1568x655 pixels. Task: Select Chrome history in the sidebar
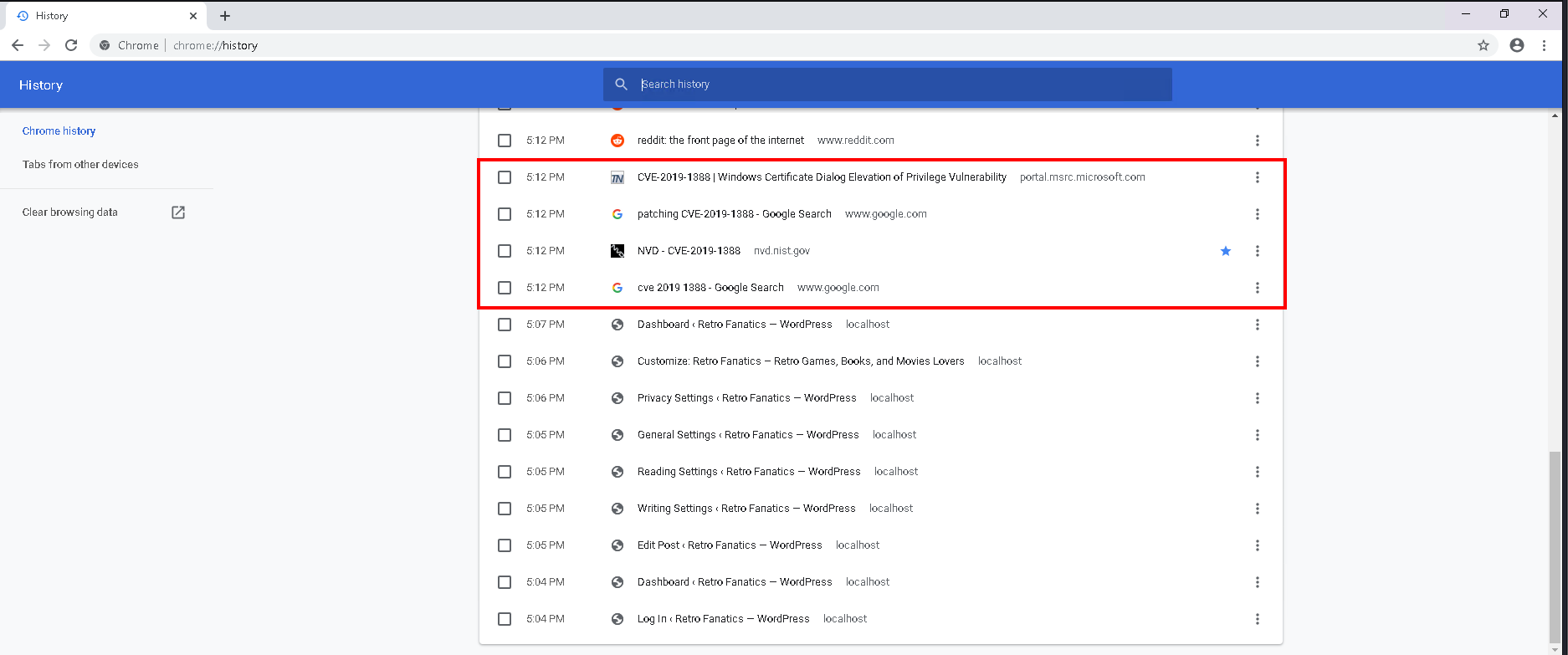pos(59,131)
